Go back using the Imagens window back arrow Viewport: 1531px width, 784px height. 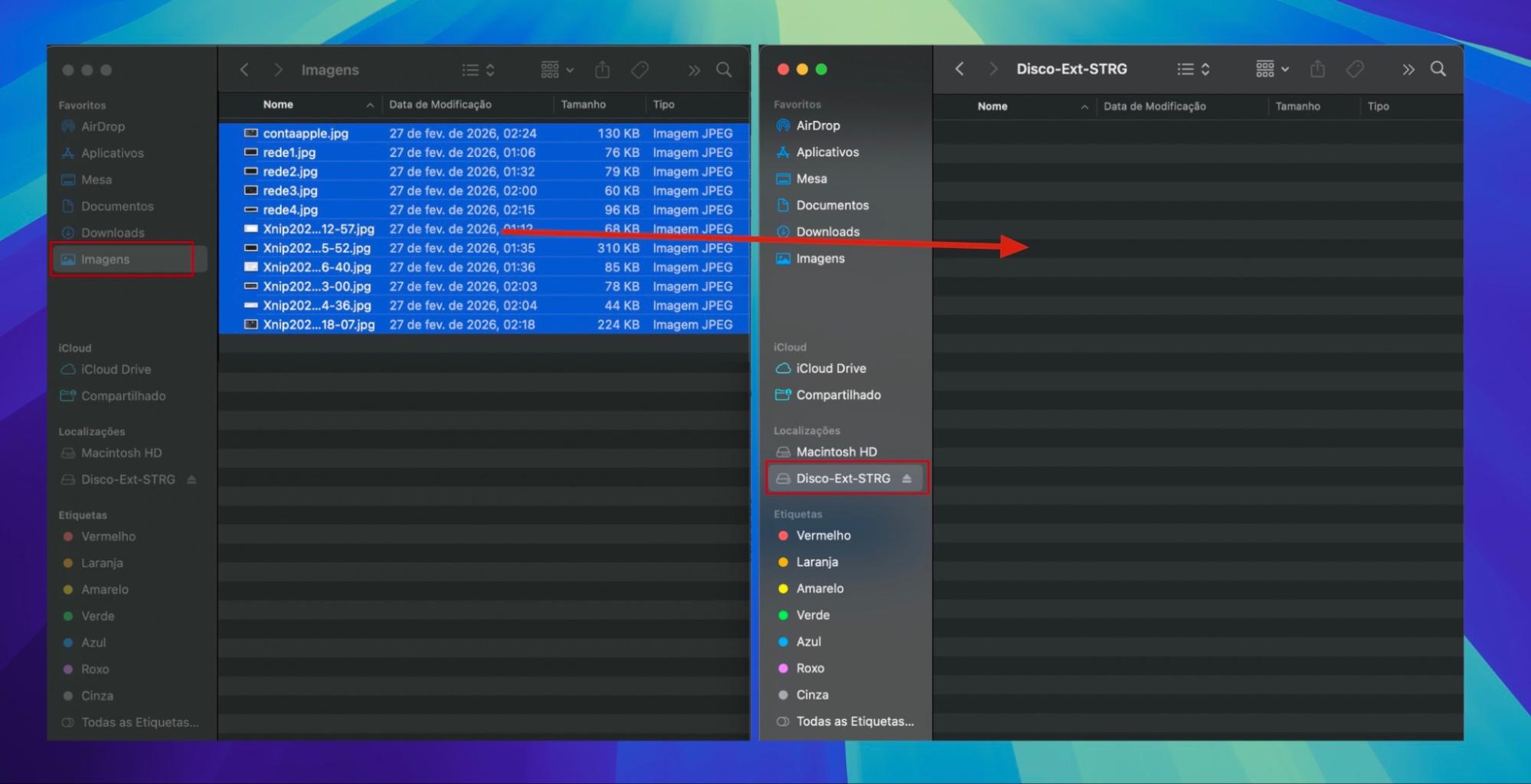pos(244,69)
